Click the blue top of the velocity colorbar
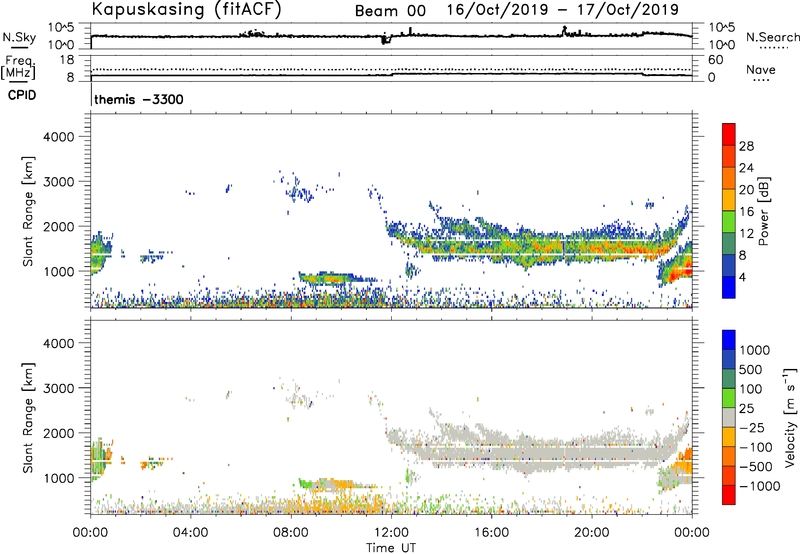The height and width of the screenshot is (554, 800). (729, 340)
